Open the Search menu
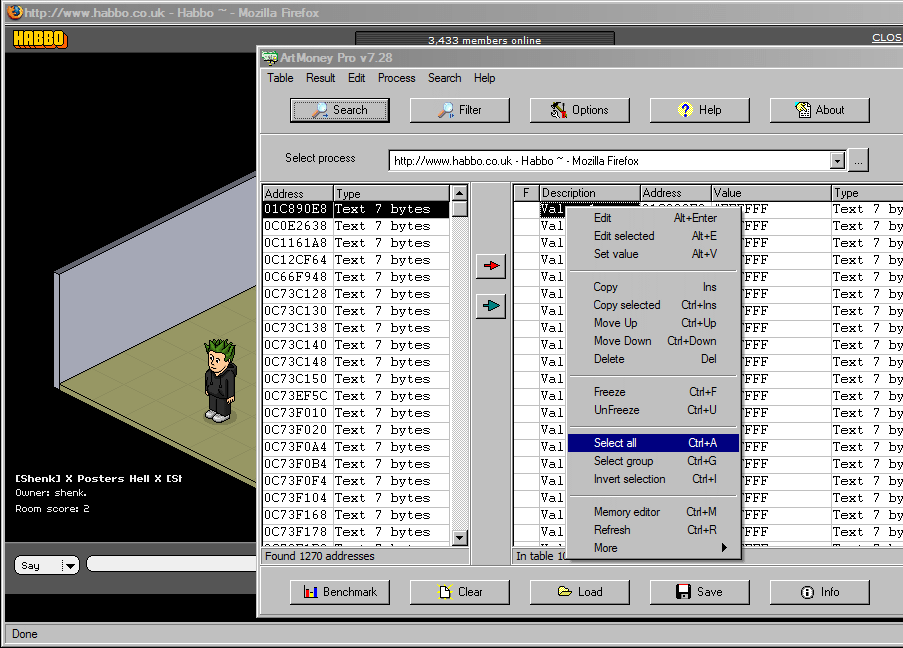The image size is (903, 648). (444, 78)
